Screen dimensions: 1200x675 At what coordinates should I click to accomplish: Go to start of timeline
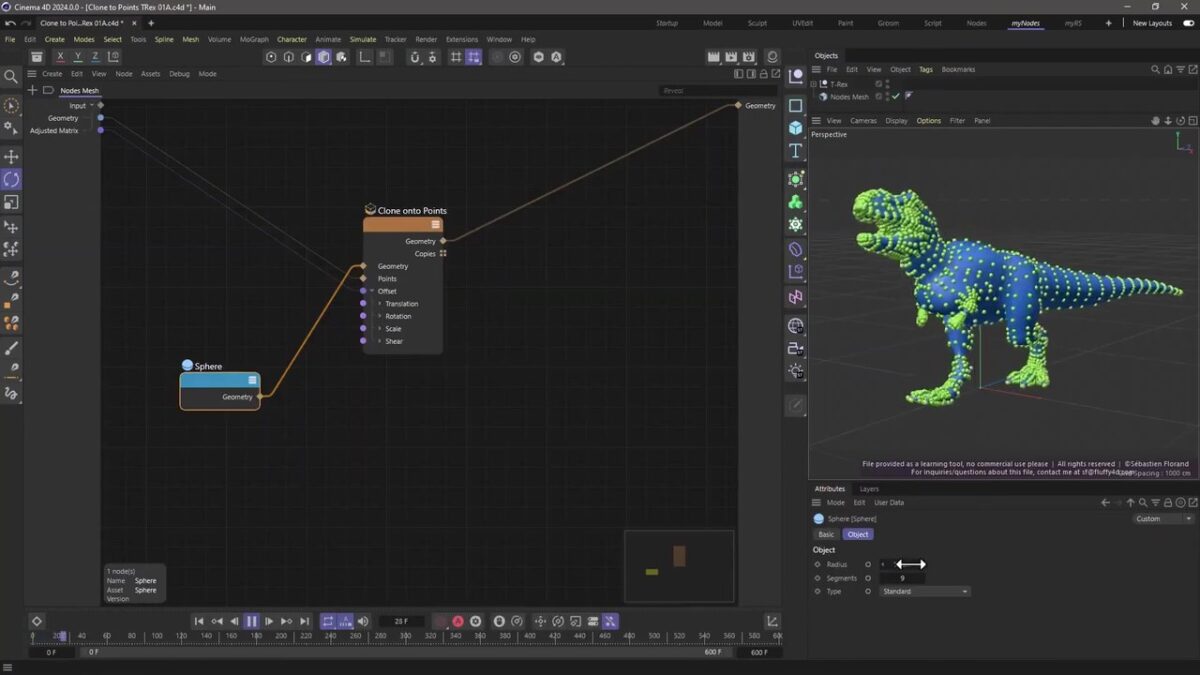tap(199, 621)
